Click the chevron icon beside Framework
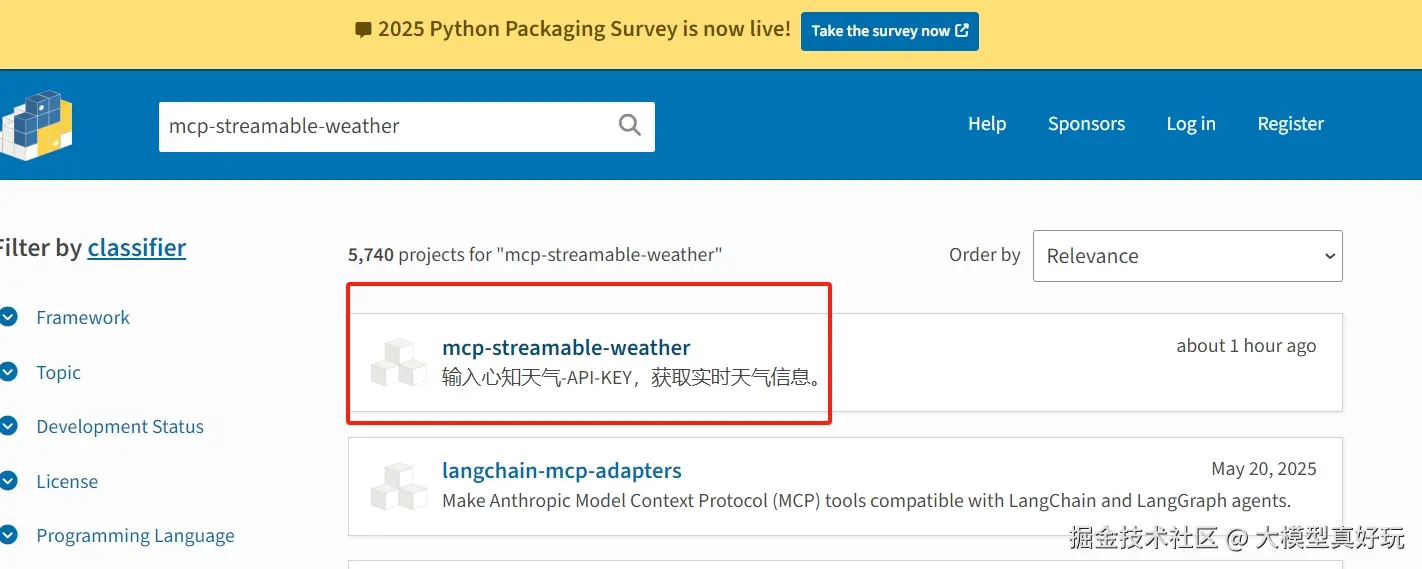The width and height of the screenshot is (1422, 569). 9,318
